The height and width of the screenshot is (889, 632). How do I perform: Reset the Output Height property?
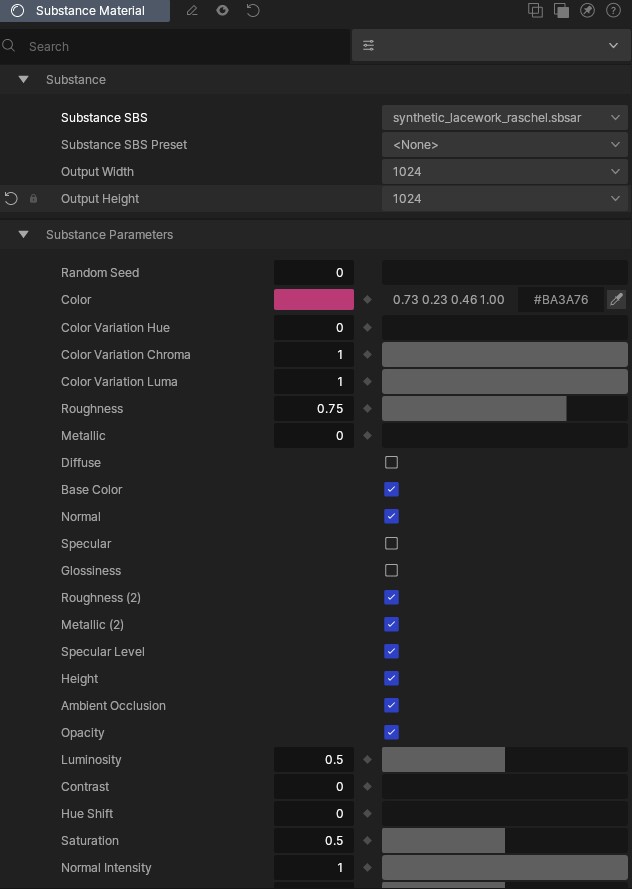[x=11, y=198]
